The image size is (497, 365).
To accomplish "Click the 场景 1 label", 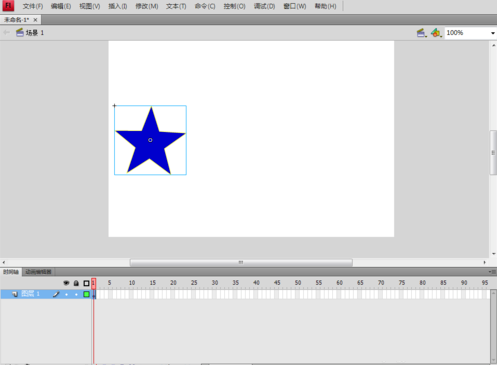I will [35, 33].
